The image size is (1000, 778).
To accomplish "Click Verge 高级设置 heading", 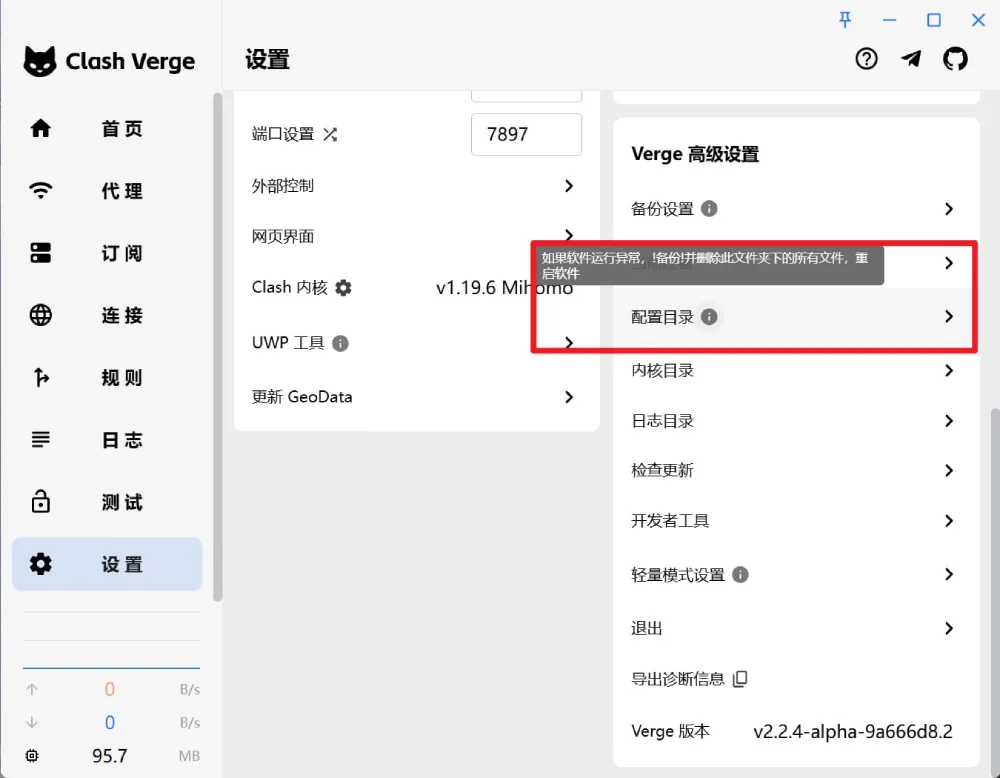I will (x=695, y=154).
